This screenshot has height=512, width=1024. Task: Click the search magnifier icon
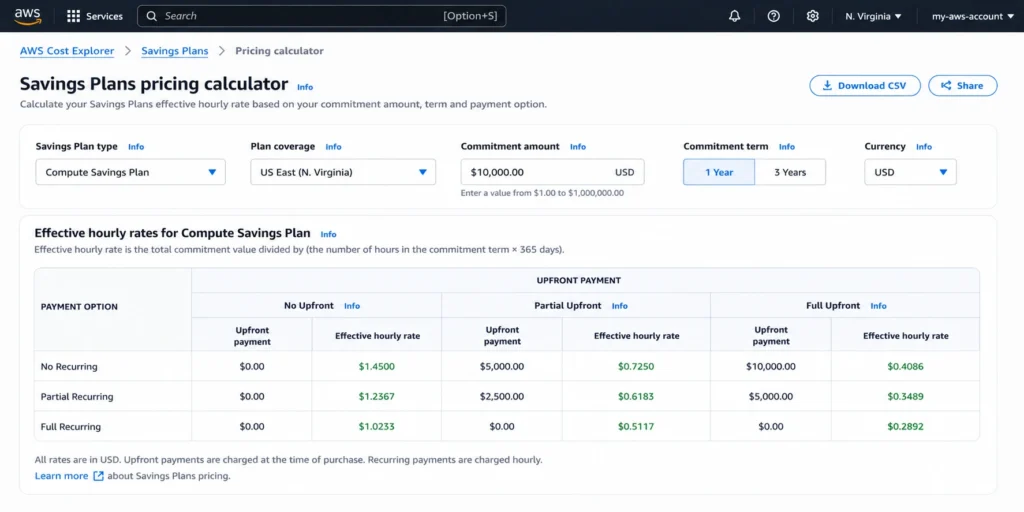[152, 16]
